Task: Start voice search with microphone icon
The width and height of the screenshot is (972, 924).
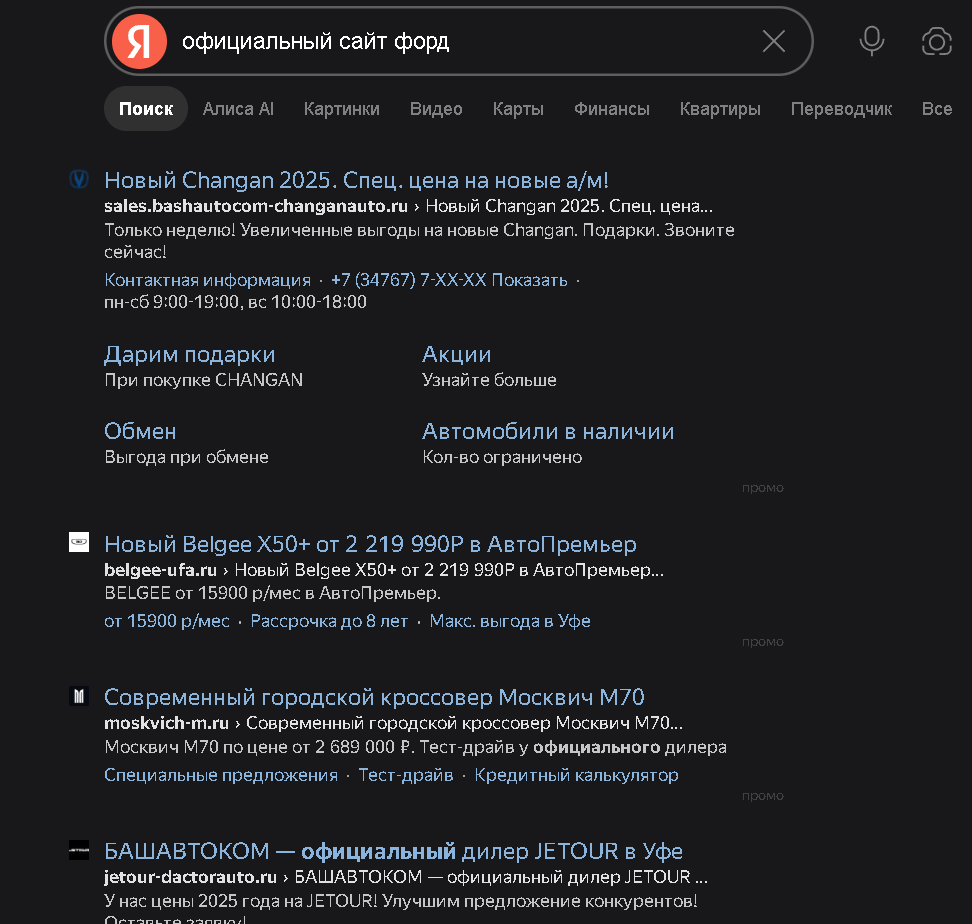Action: (872, 42)
